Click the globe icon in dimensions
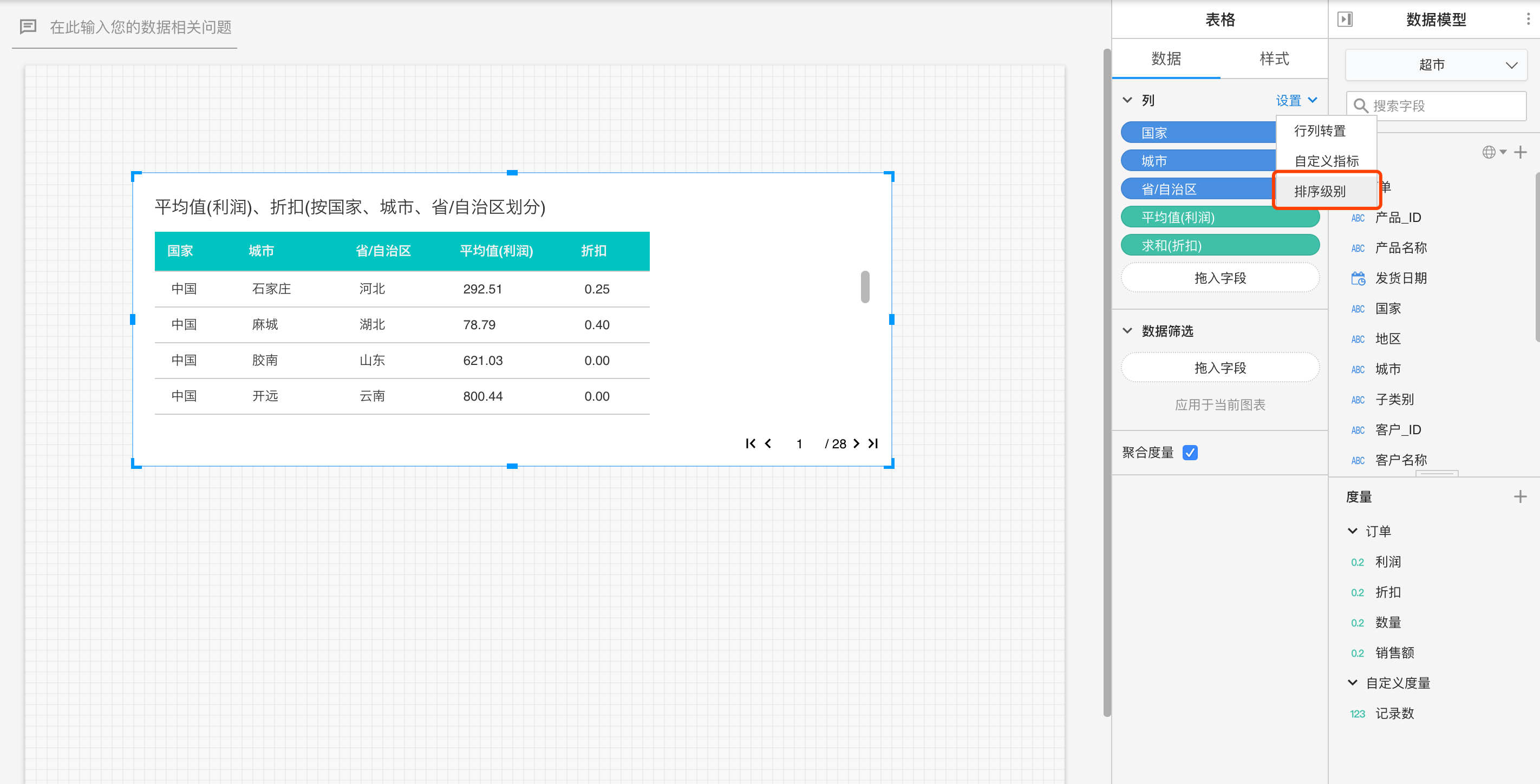1540x784 pixels. point(1489,152)
